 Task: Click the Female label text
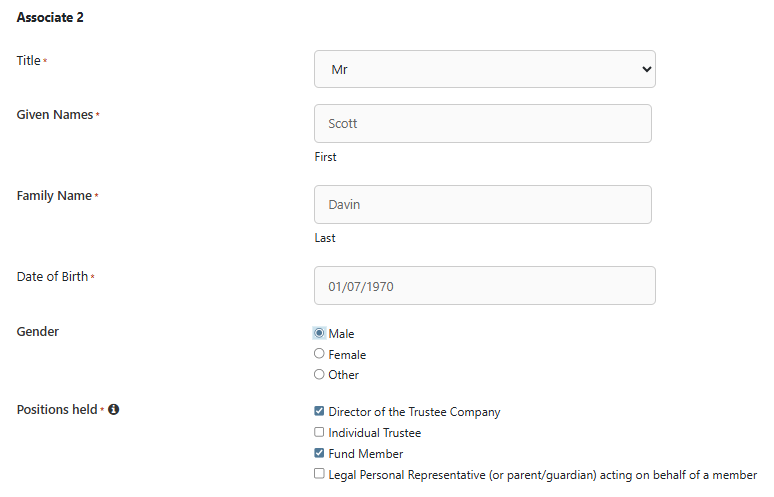pyautogui.click(x=347, y=355)
